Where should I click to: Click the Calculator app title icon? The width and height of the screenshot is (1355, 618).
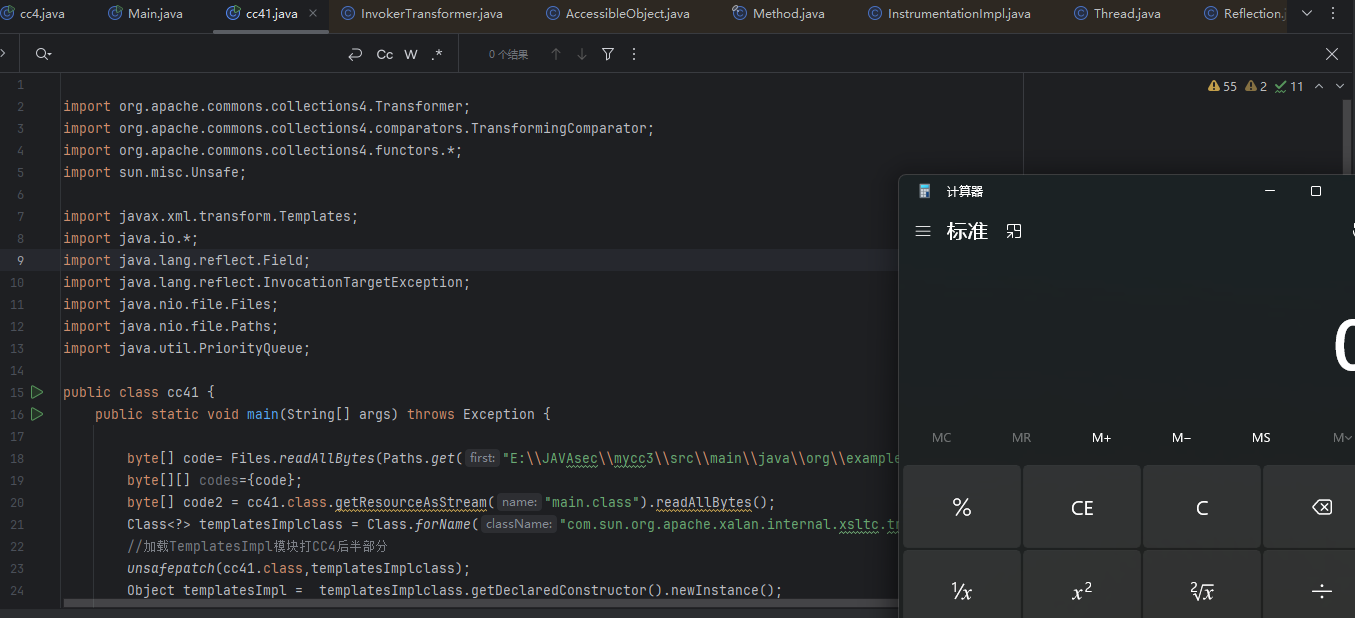pos(924,191)
